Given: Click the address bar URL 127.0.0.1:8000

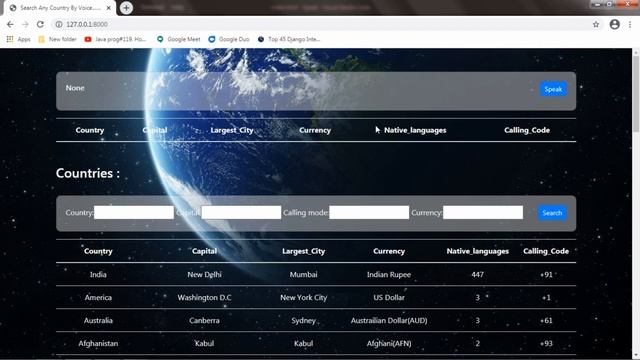Looking at the screenshot, I should pos(87,24).
